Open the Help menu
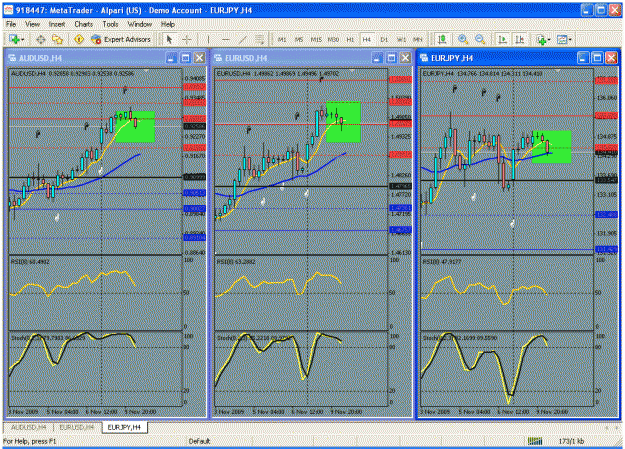 point(168,24)
